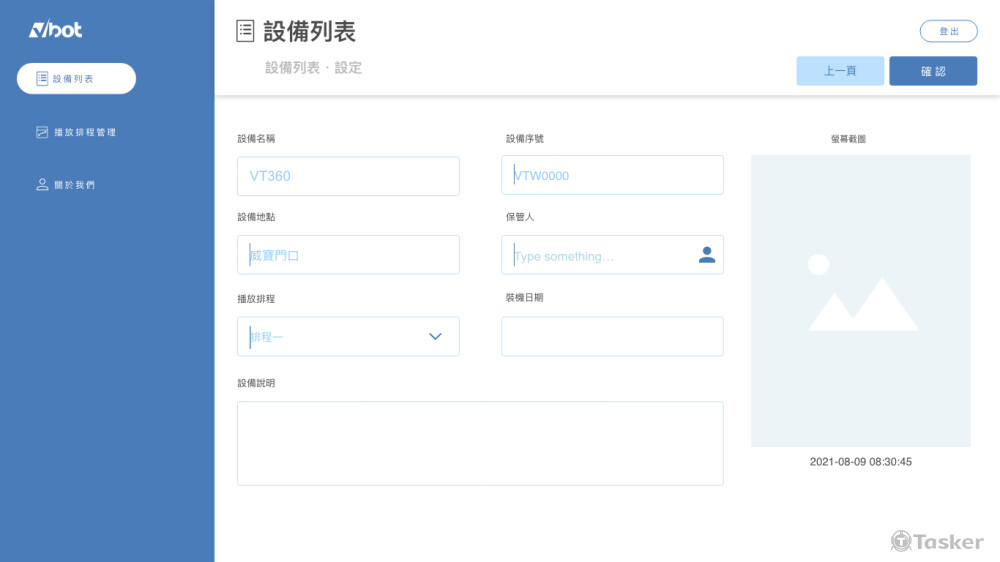The height and width of the screenshot is (562, 1000).
Task: Click the user icon in 保管人 field
Action: 706,255
